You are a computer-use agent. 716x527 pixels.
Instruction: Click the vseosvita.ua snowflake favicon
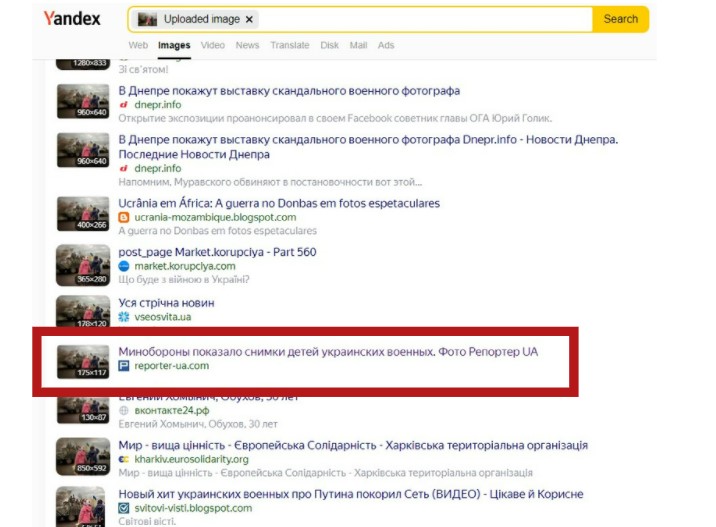124,317
